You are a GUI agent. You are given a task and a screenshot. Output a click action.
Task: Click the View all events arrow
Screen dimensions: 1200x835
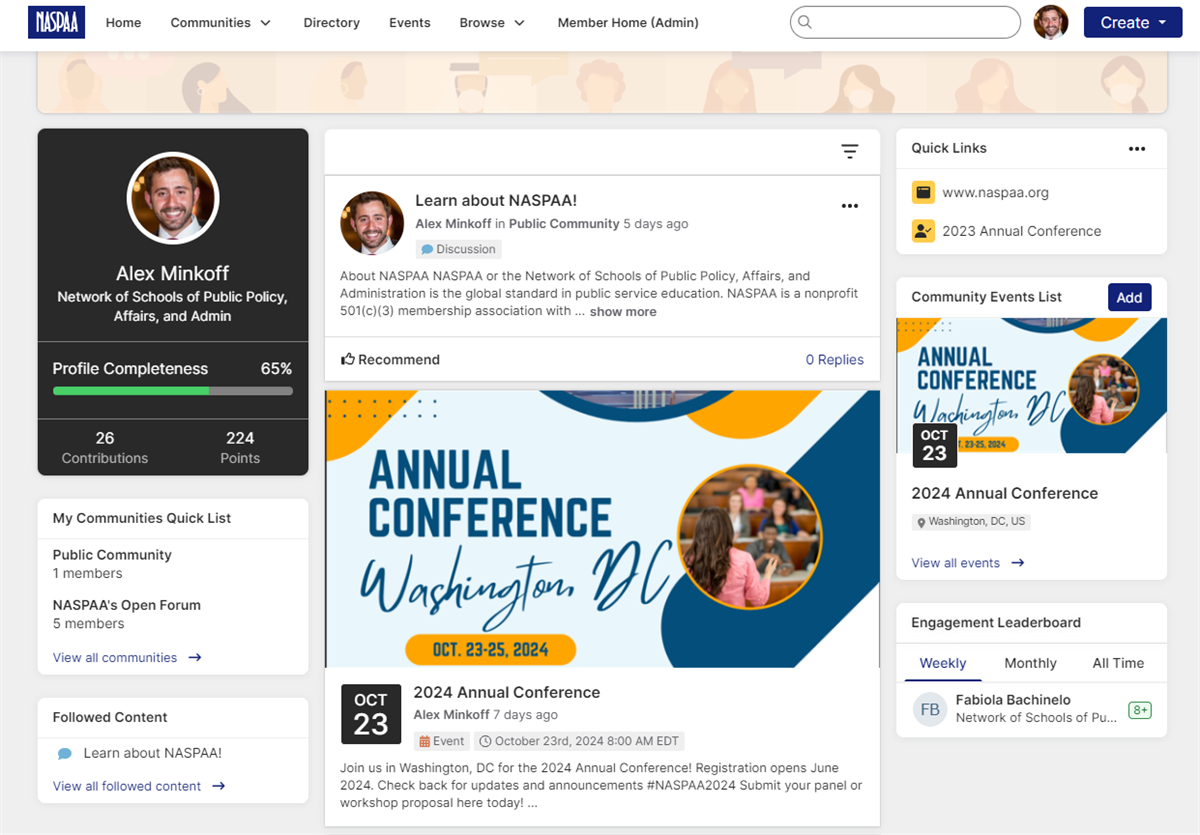1018,563
